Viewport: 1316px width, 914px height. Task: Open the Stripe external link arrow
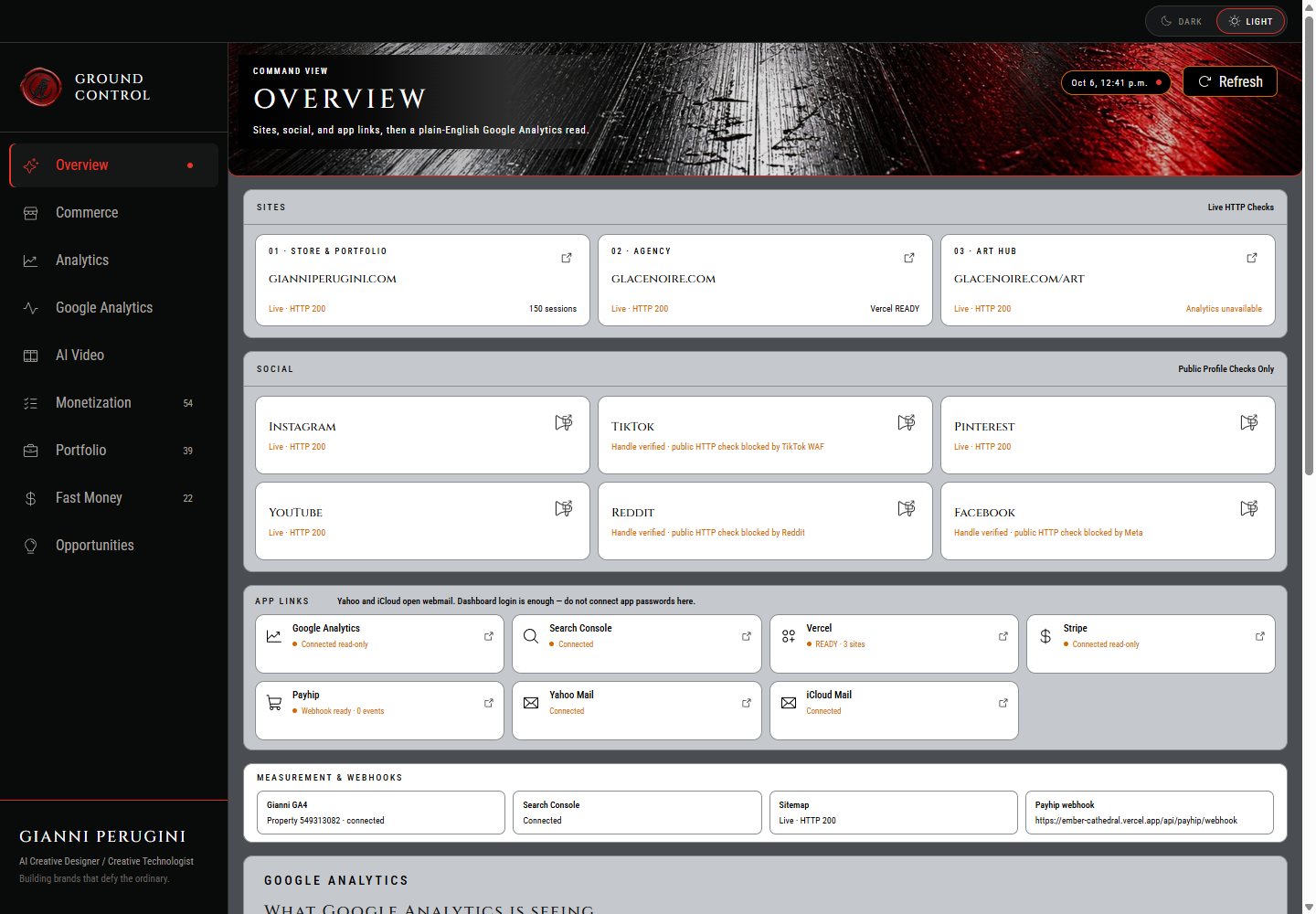pos(1260,636)
